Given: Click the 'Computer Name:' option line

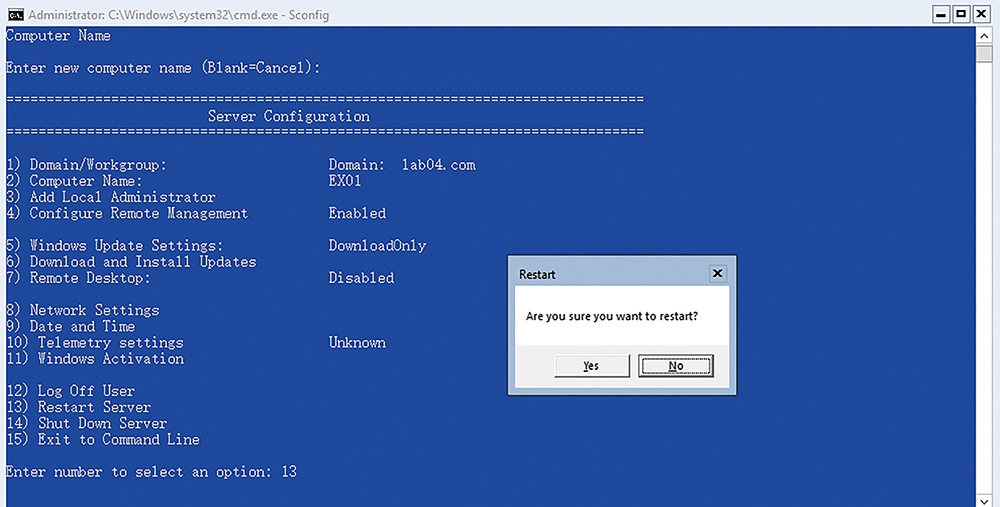Looking at the screenshot, I should (75, 181).
